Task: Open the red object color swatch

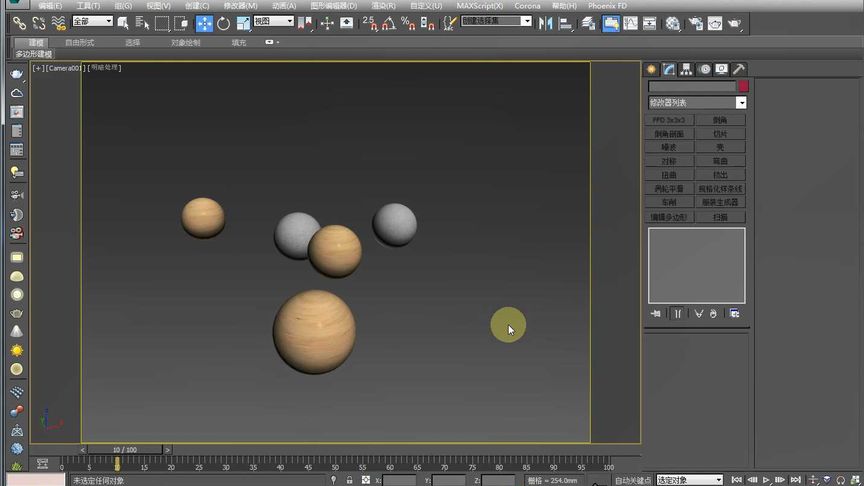Action: [743, 87]
